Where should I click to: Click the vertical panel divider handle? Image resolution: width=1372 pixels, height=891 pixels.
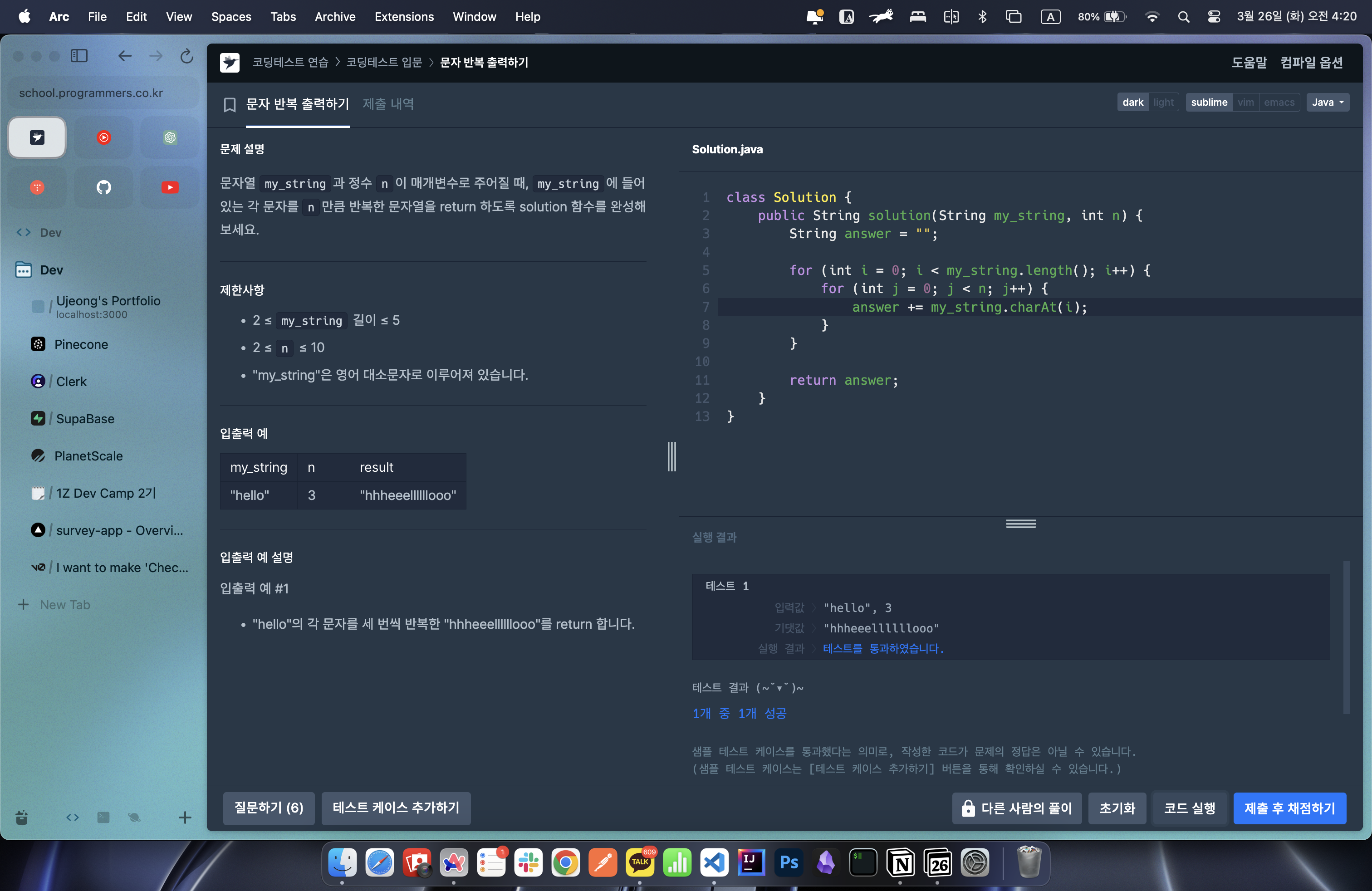click(x=671, y=456)
